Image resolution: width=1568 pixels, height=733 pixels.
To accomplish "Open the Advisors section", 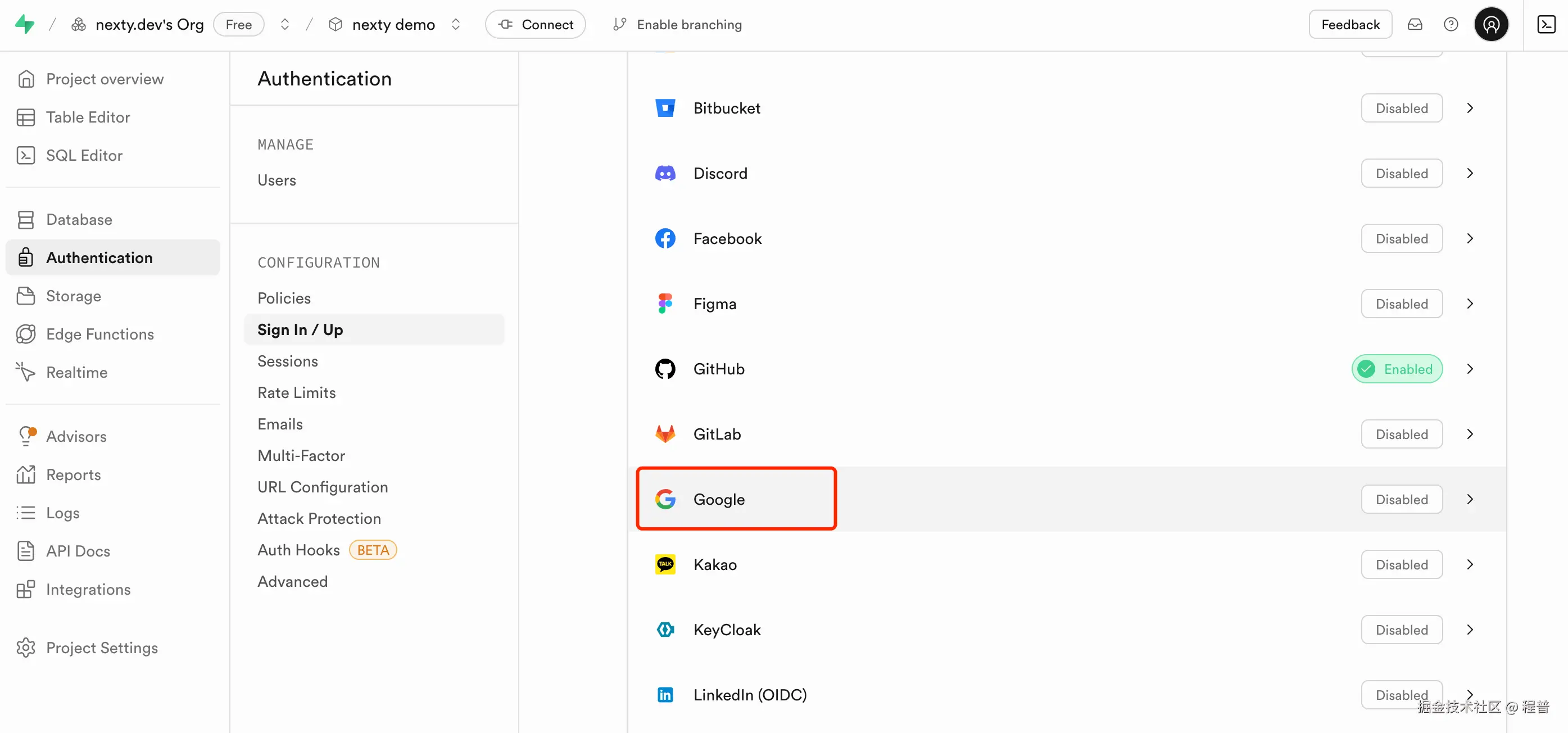I will tap(76, 436).
